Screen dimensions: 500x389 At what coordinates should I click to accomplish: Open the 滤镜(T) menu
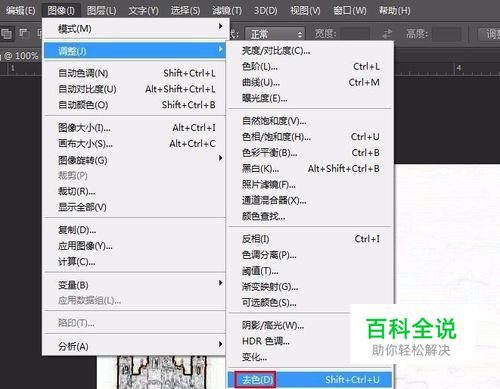pos(227,11)
